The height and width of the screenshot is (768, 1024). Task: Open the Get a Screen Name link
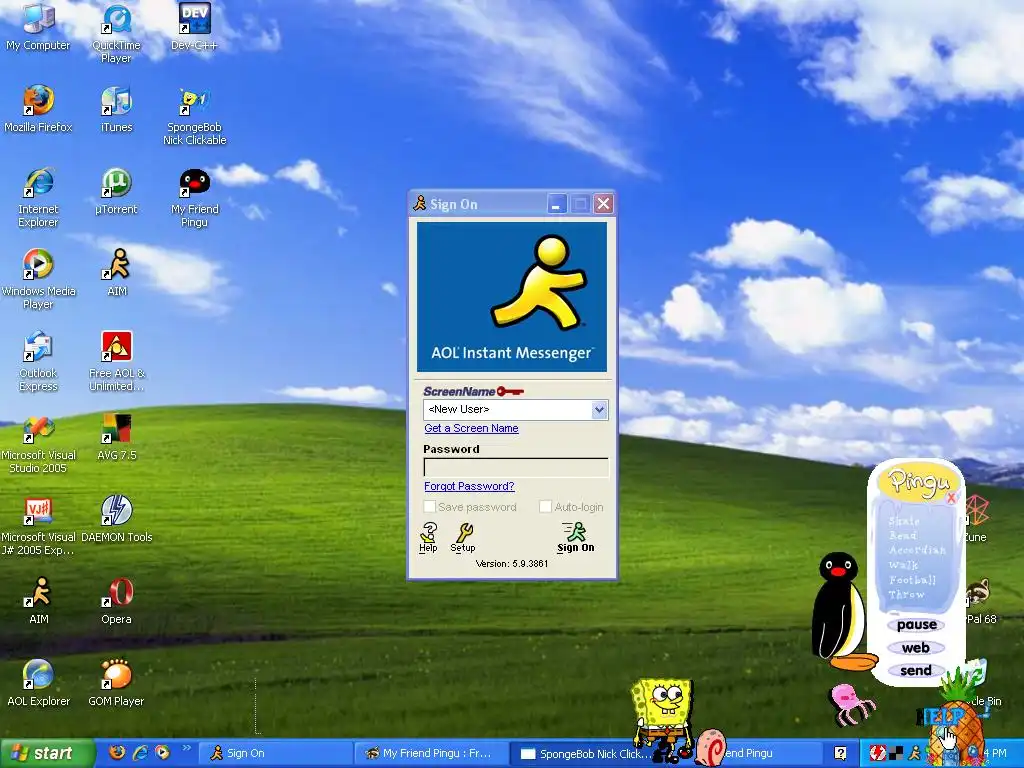472,428
